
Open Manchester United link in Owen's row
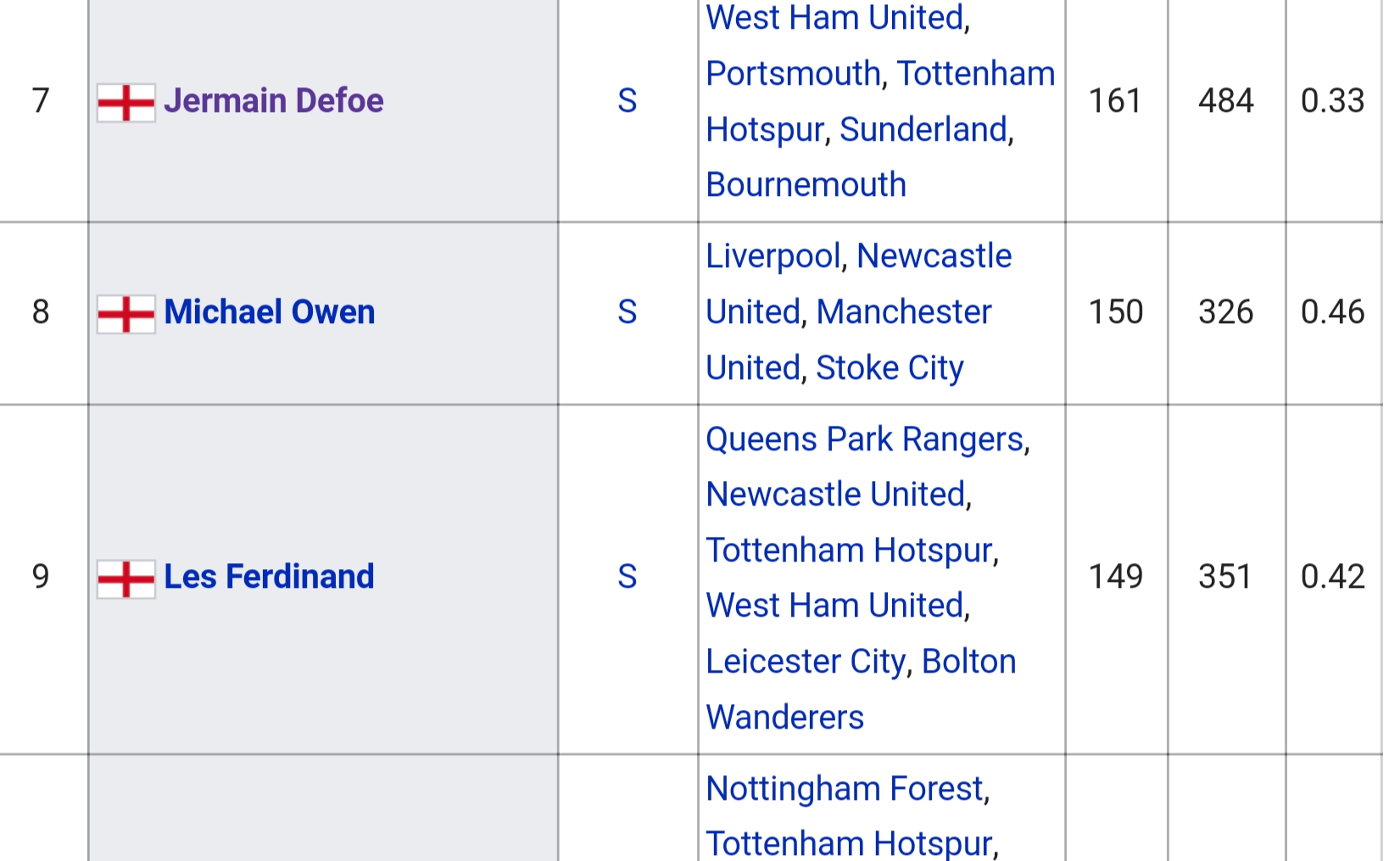coord(849,339)
